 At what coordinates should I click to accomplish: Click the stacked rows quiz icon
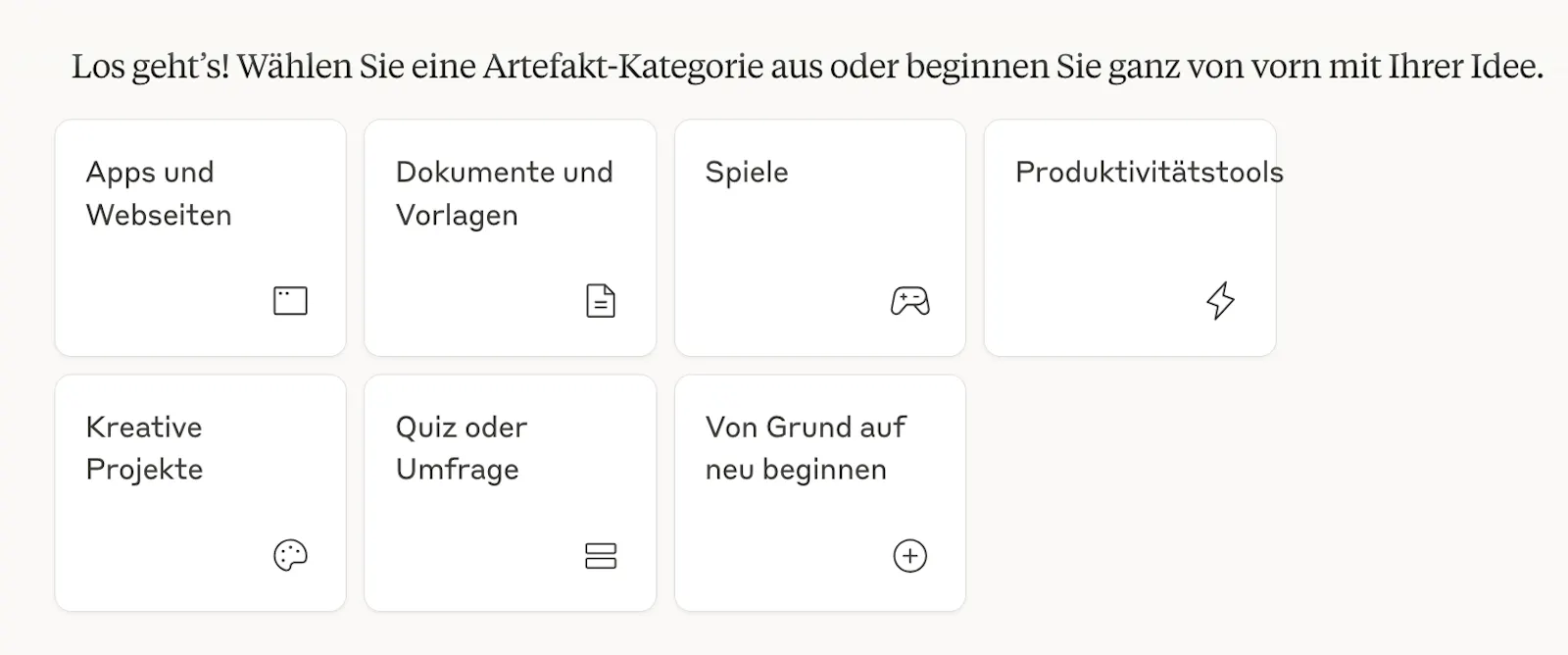click(x=600, y=556)
